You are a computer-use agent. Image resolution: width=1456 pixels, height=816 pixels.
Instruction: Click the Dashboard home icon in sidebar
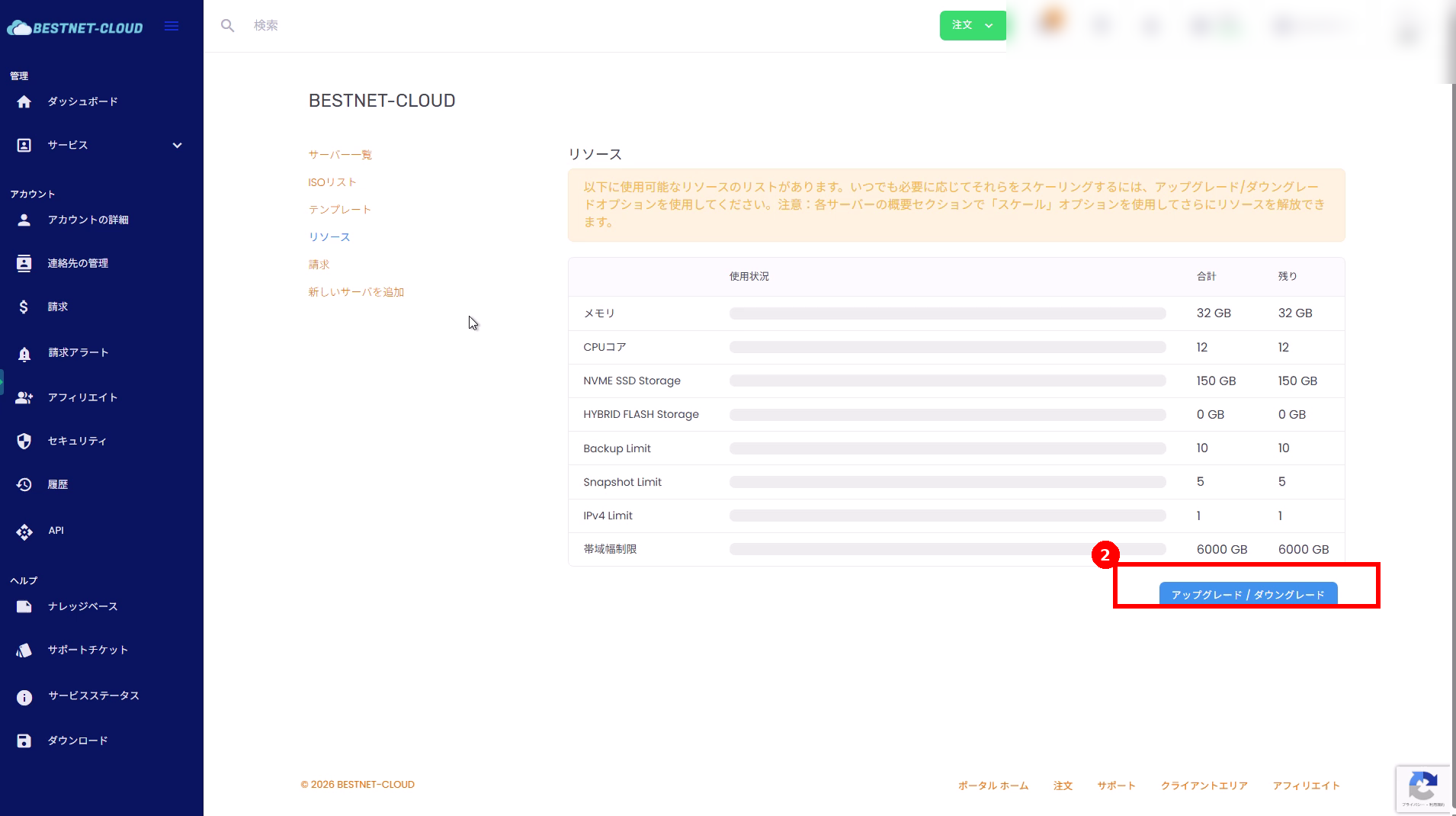(x=24, y=102)
